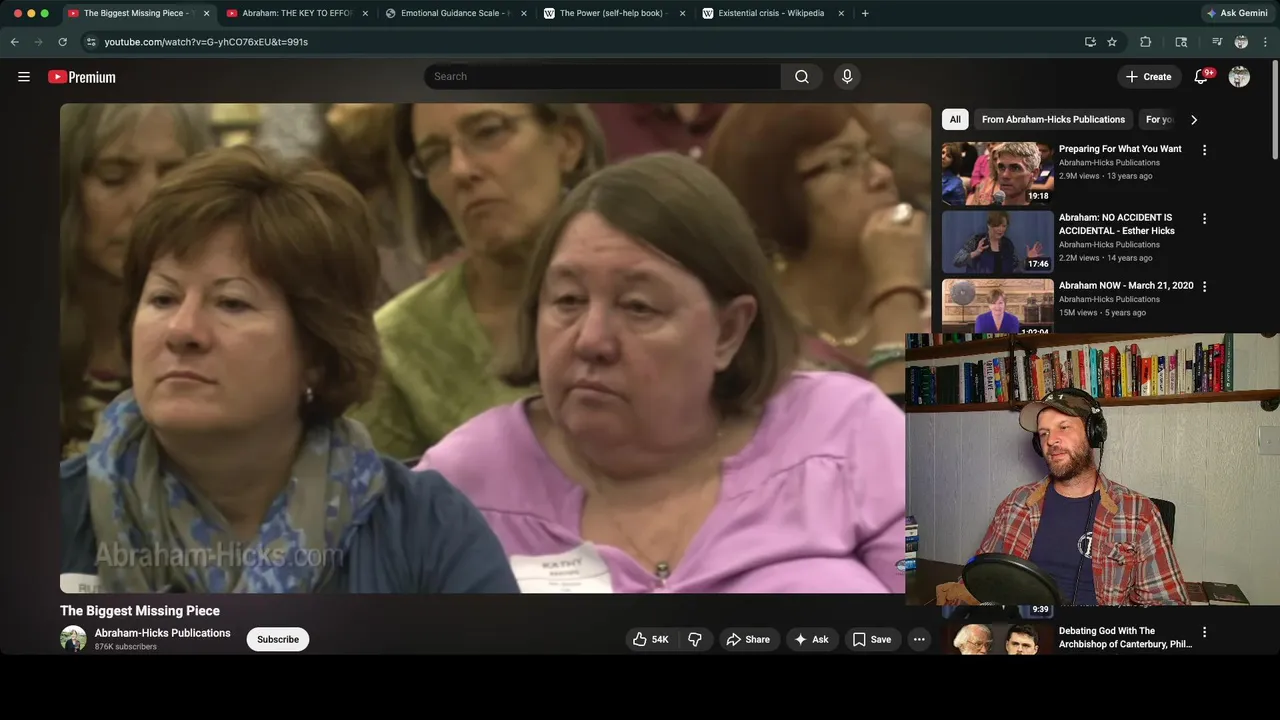Select From Abraham-Hicks Publications chip

[x=1053, y=119]
